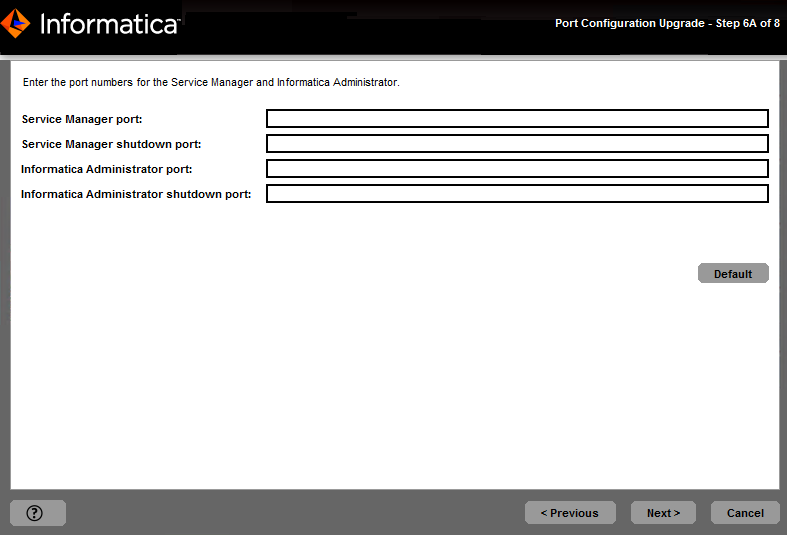Click the Informatica wordmark text

tap(108, 24)
